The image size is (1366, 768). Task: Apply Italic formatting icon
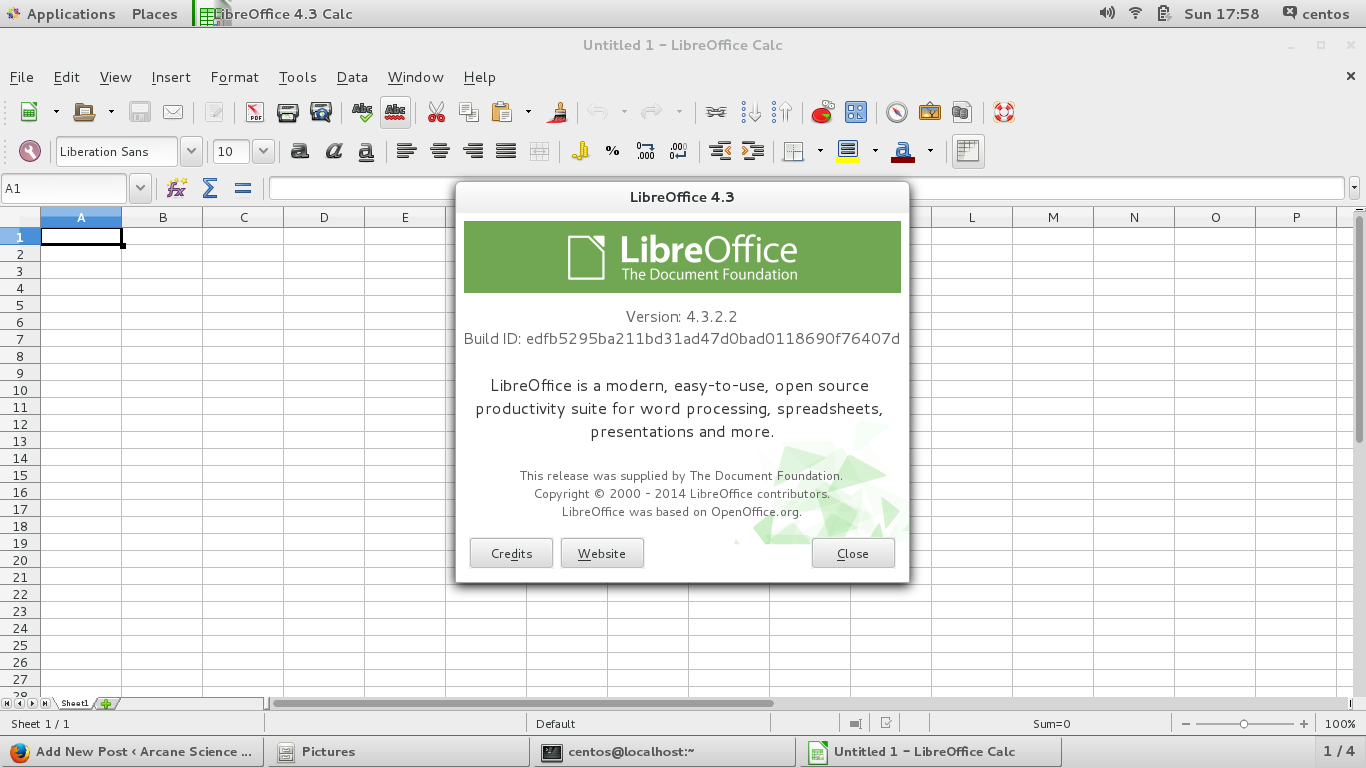[333, 151]
